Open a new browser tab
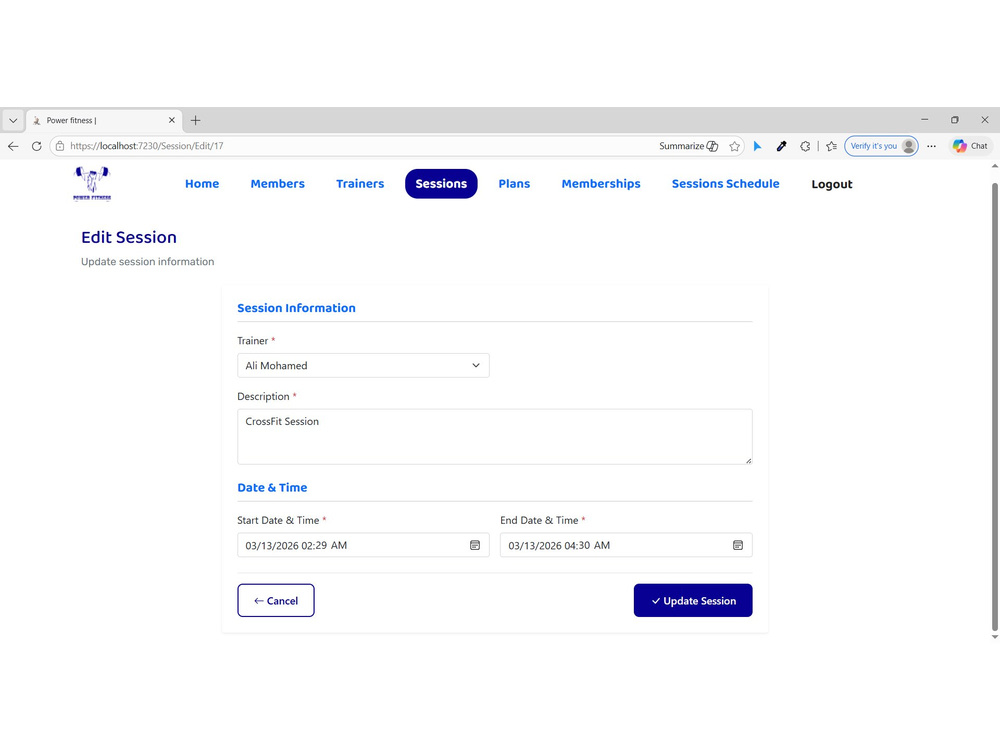 [196, 121]
